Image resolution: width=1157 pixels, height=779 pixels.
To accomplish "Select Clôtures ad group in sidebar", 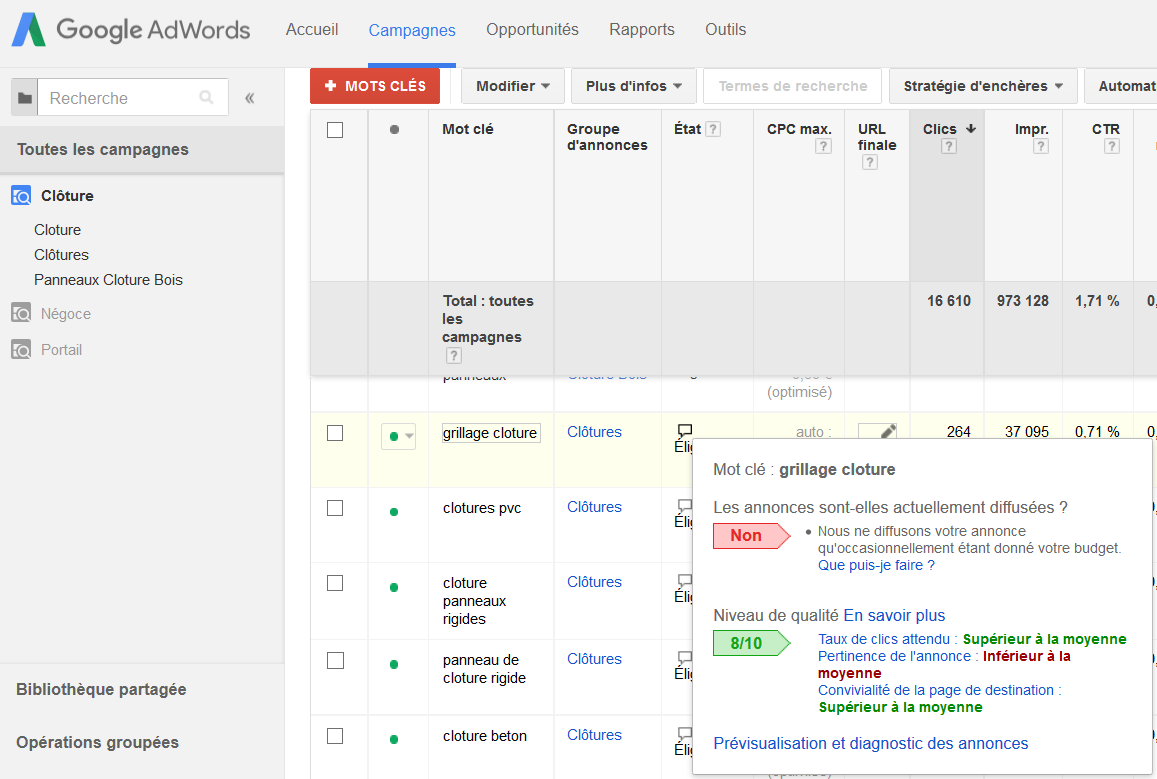I will coord(61,255).
